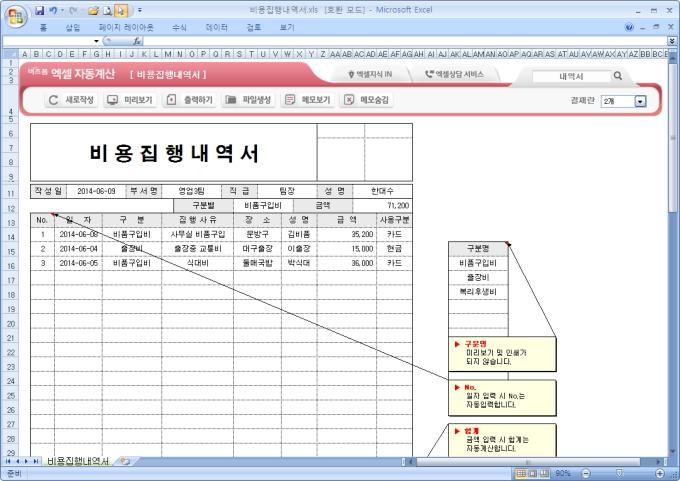The width and height of the screenshot is (680, 481).
Task: Click the 새로작성 button
Action: point(72,100)
